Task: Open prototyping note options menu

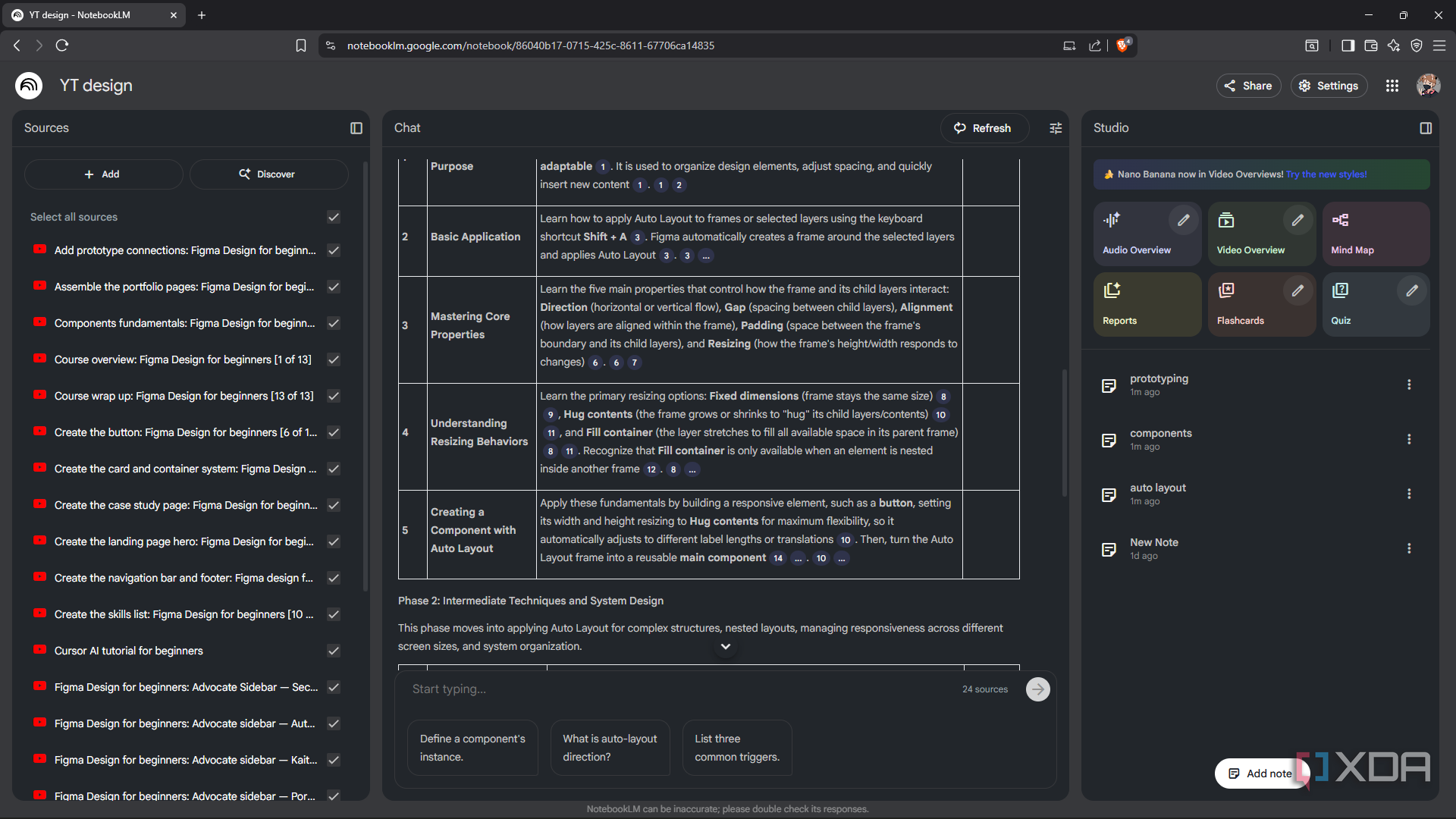Action: [1409, 384]
